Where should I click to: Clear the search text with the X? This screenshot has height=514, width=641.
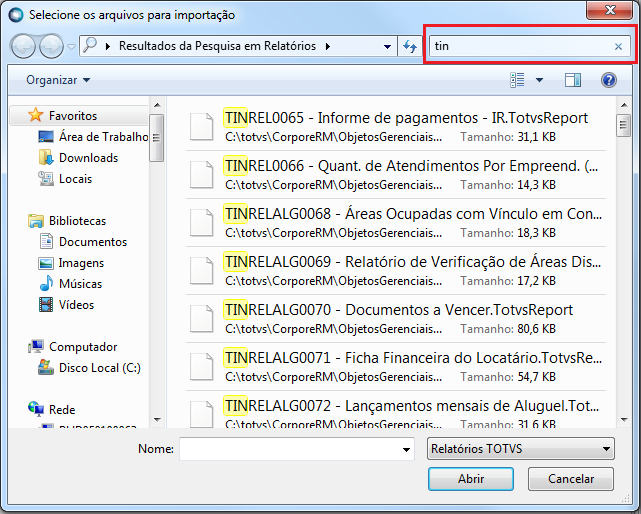pyautogui.click(x=618, y=47)
